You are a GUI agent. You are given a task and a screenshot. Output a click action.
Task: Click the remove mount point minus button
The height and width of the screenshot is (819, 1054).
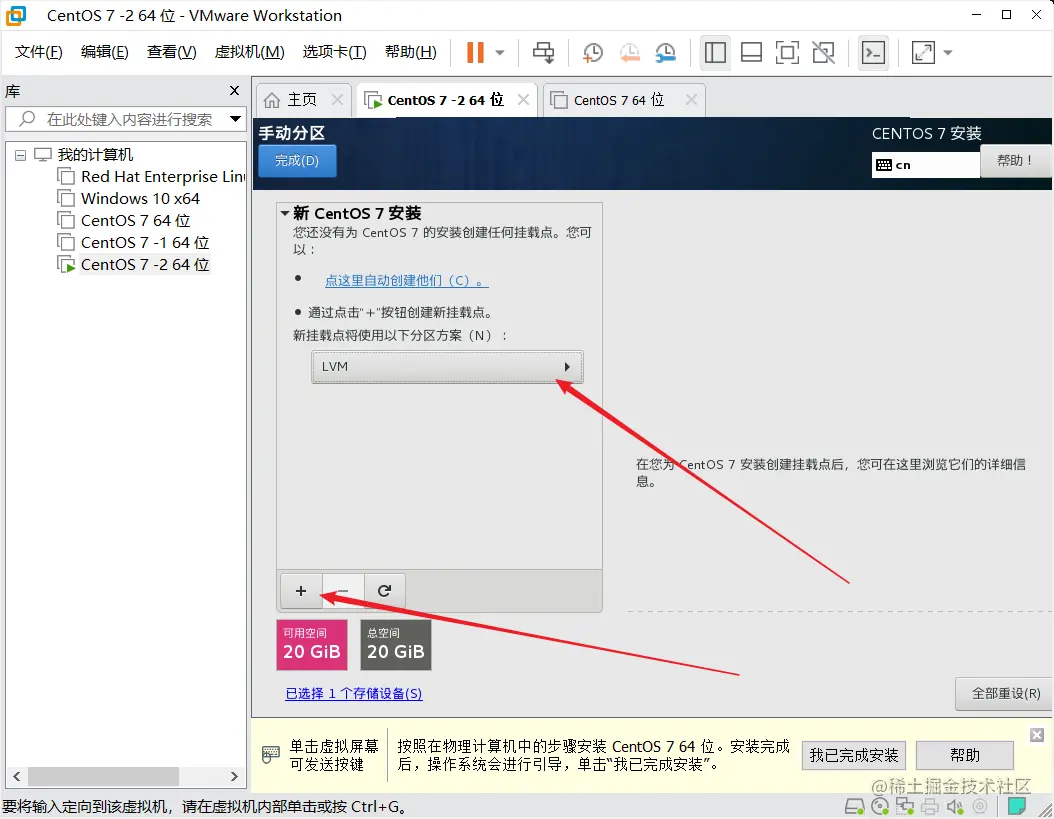click(x=343, y=590)
